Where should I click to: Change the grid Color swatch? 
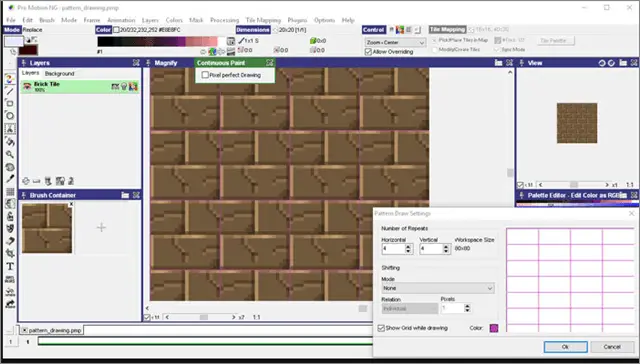tap(494, 328)
